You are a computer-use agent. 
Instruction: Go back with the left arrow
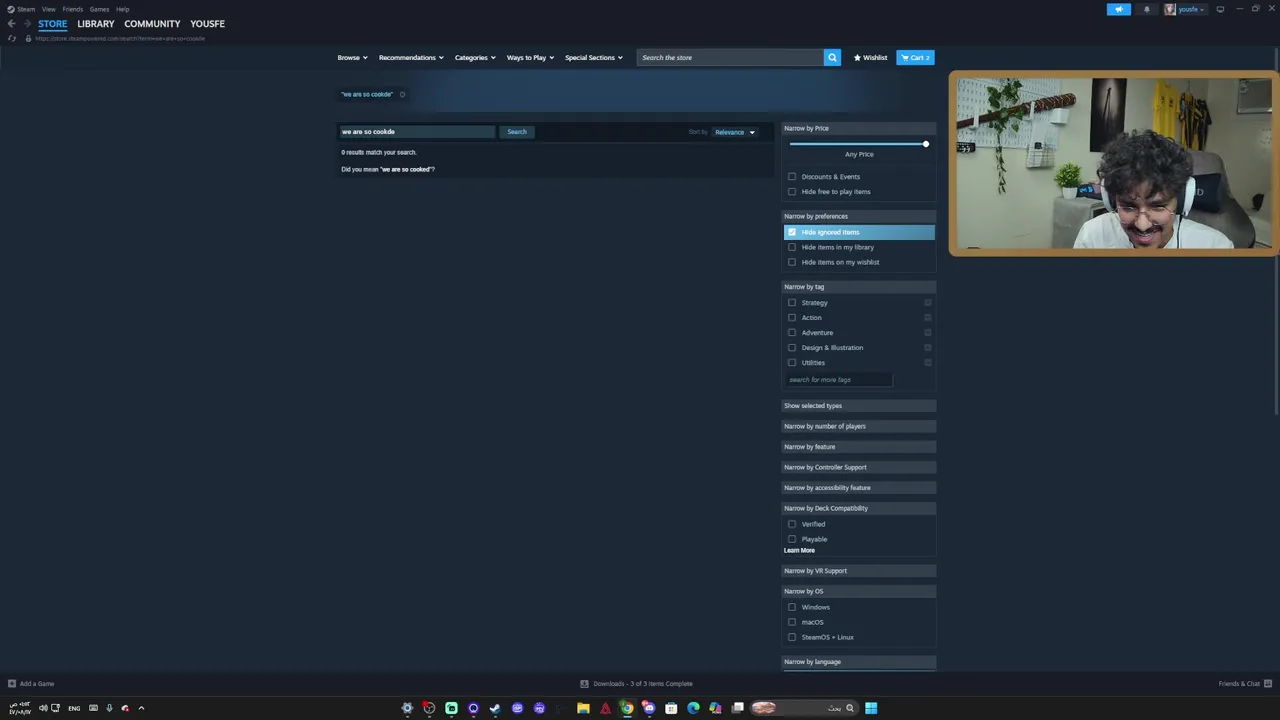[11, 23]
